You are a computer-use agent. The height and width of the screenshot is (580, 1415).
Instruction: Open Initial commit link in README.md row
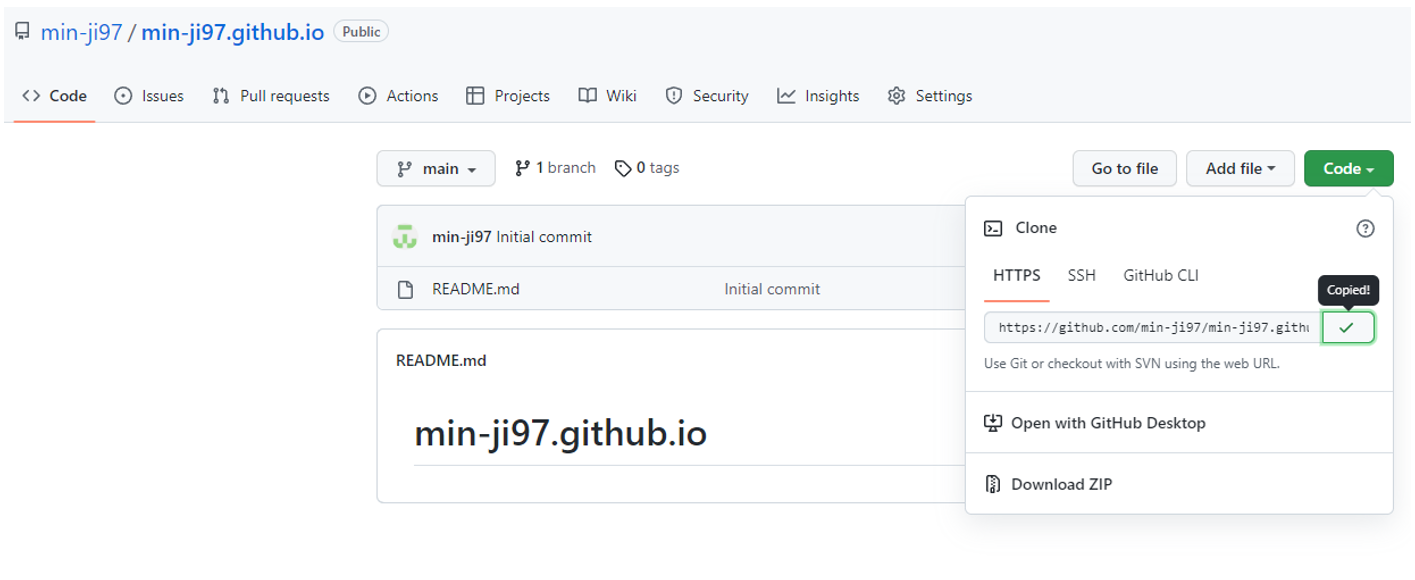772,290
